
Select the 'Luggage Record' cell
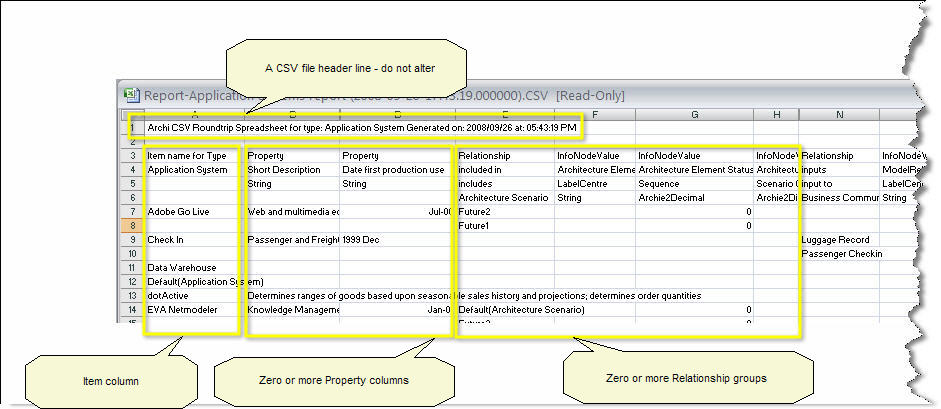click(x=836, y=240)
